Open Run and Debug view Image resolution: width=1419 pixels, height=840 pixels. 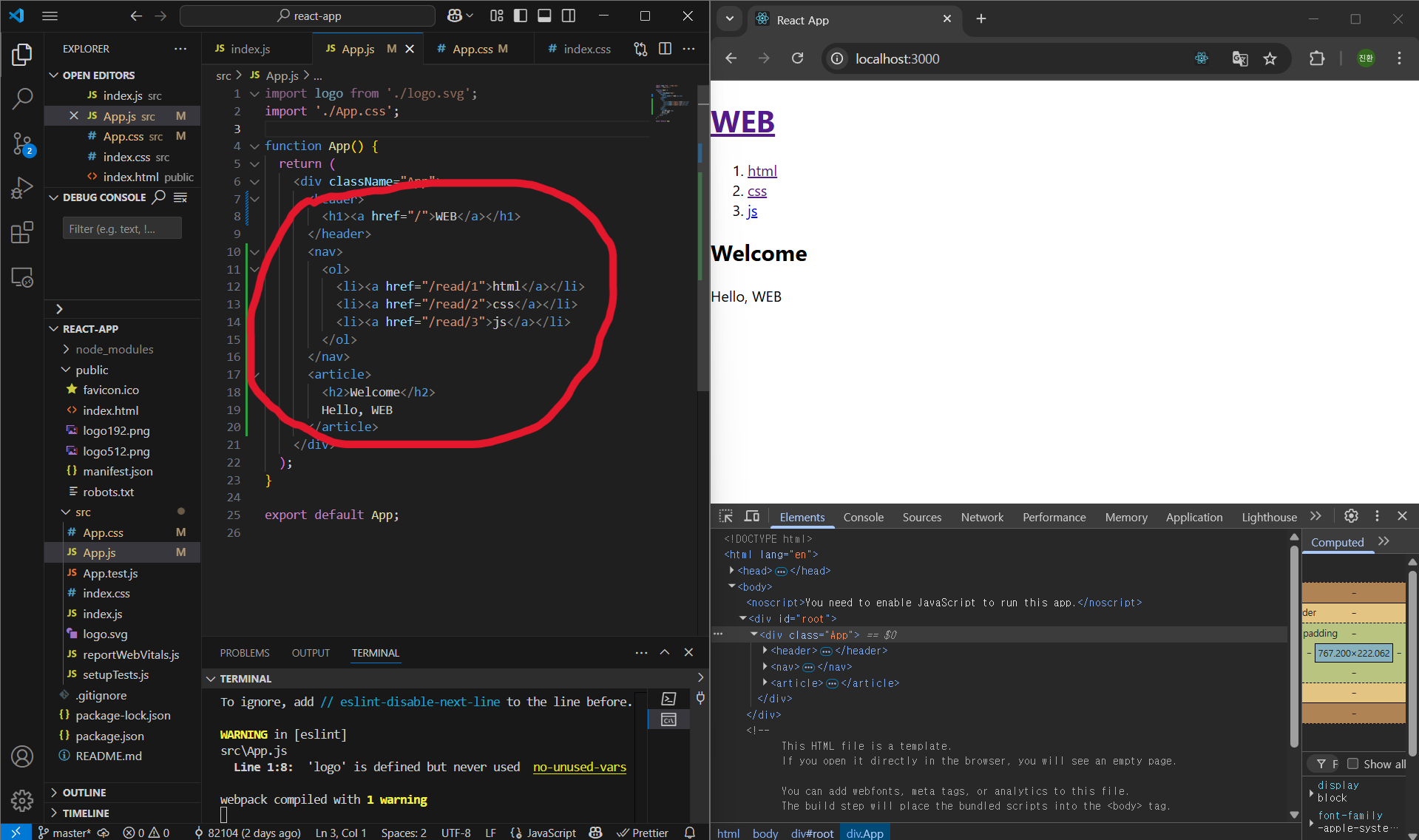point(22,188)
